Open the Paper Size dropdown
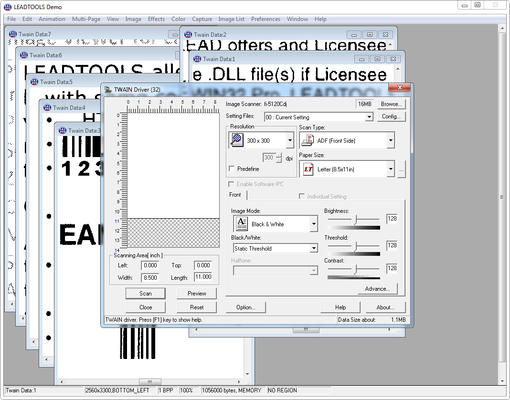Screen dimensions: 510x400 coord(390,169)
